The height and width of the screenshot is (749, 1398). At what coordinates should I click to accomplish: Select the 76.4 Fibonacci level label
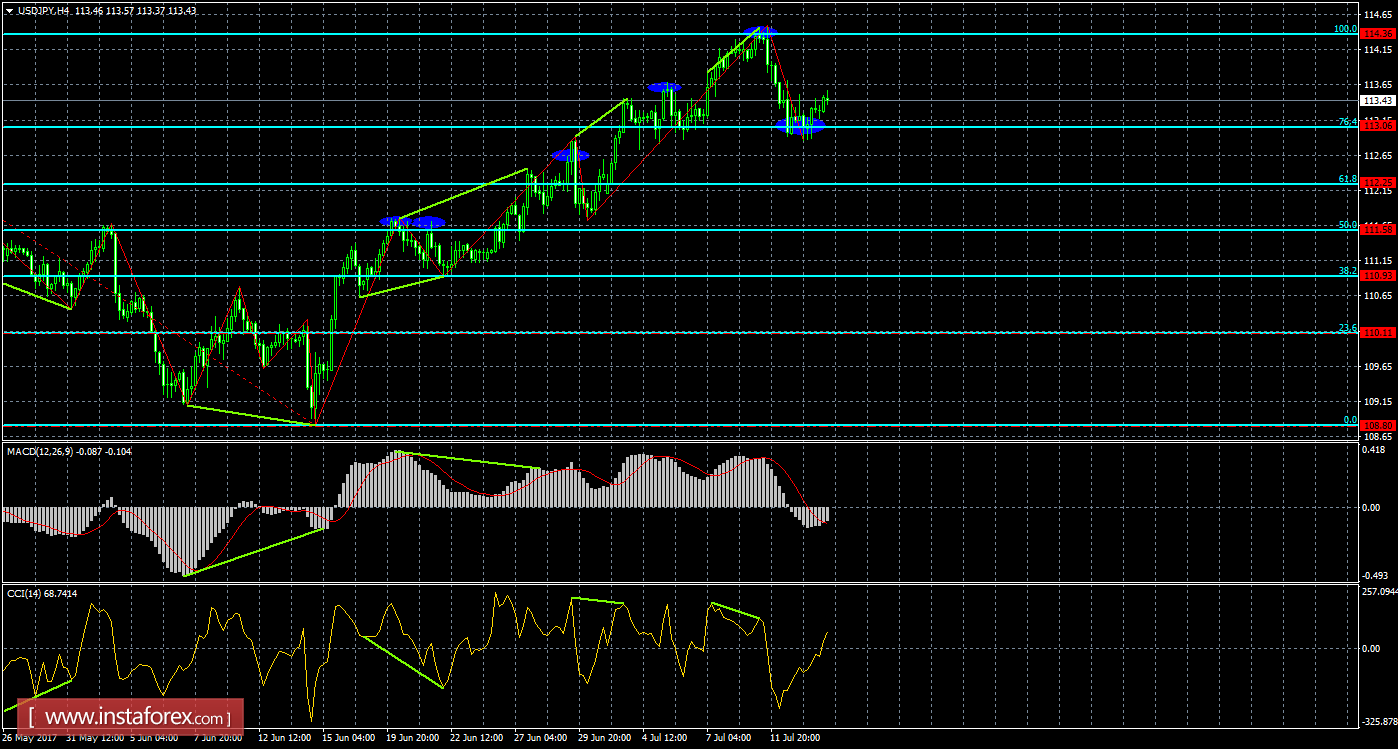tap(1348, 122)
